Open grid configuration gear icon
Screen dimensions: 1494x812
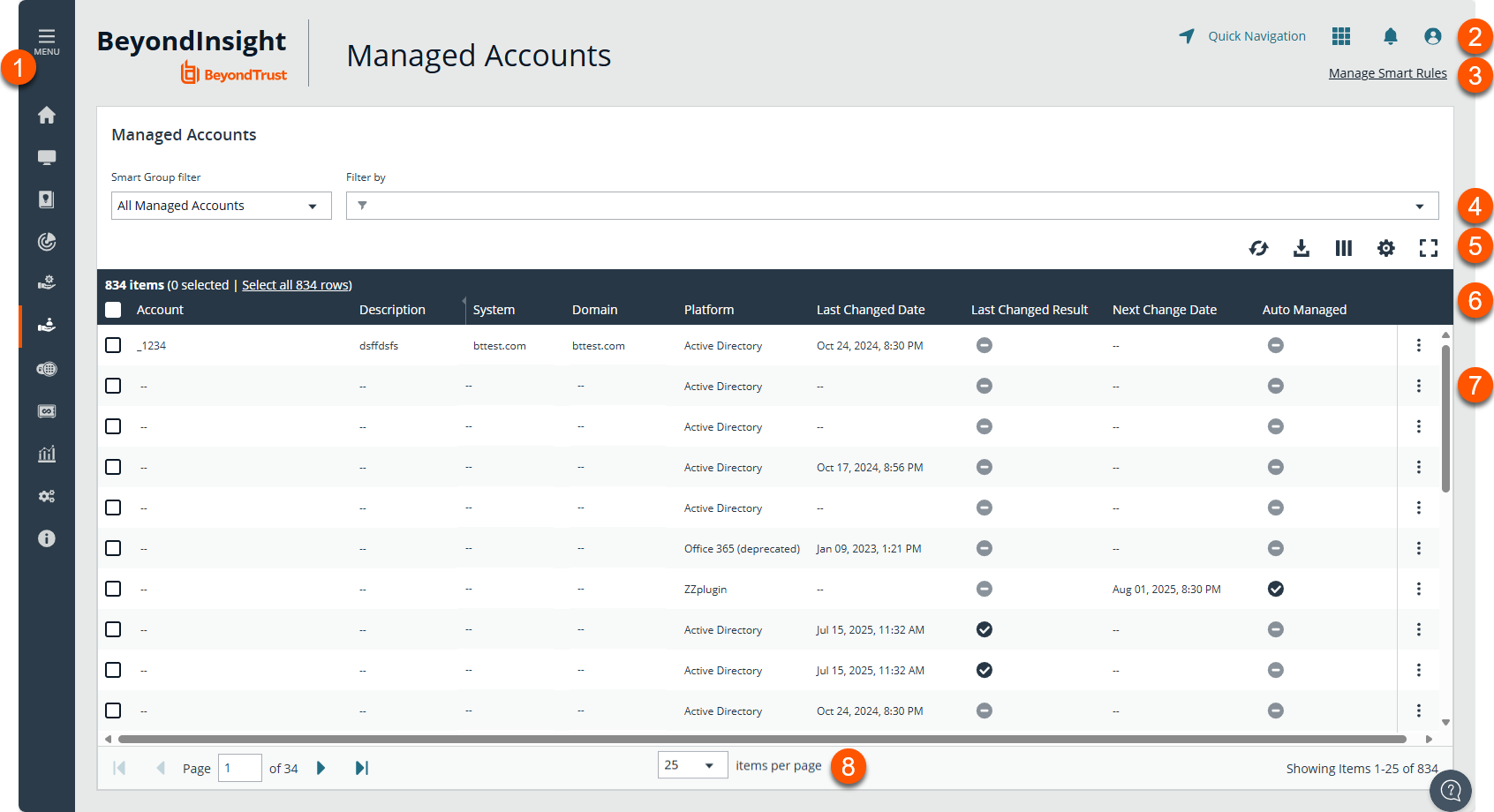[1386, 248]
